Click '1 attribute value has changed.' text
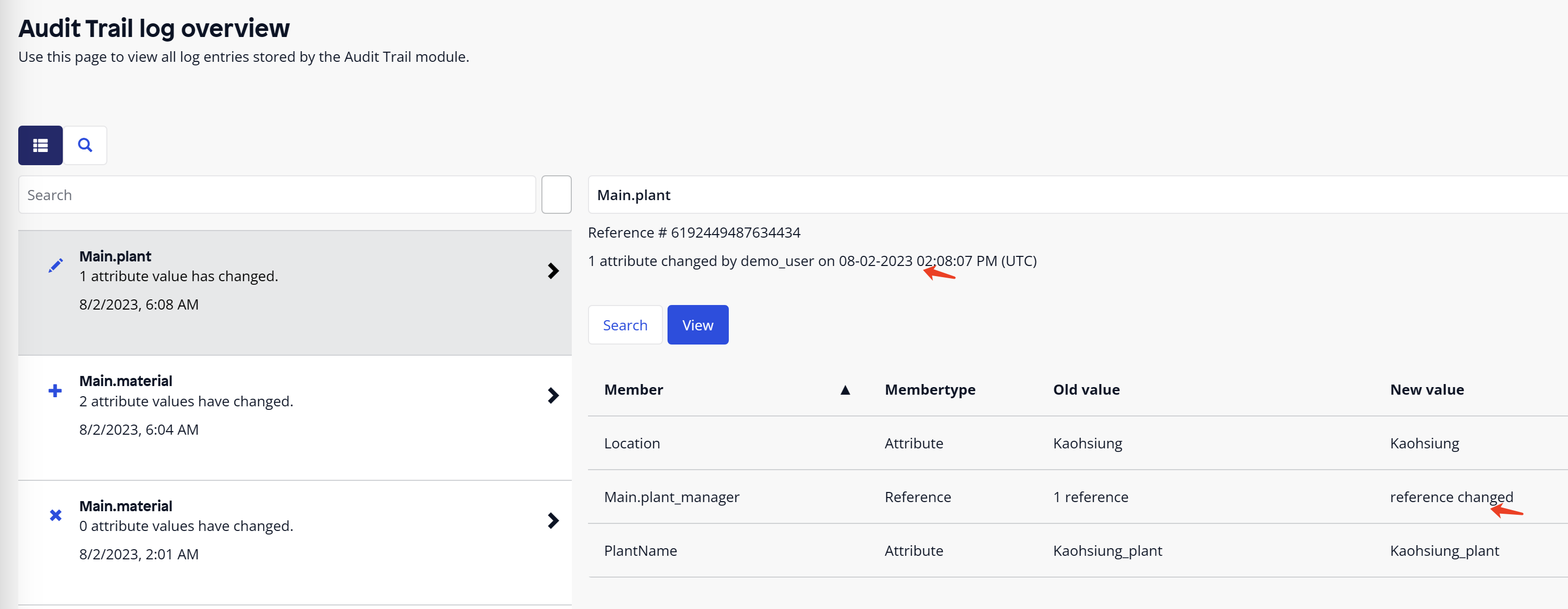Viewport: 1568px width, 609px height. click(178, 277)
